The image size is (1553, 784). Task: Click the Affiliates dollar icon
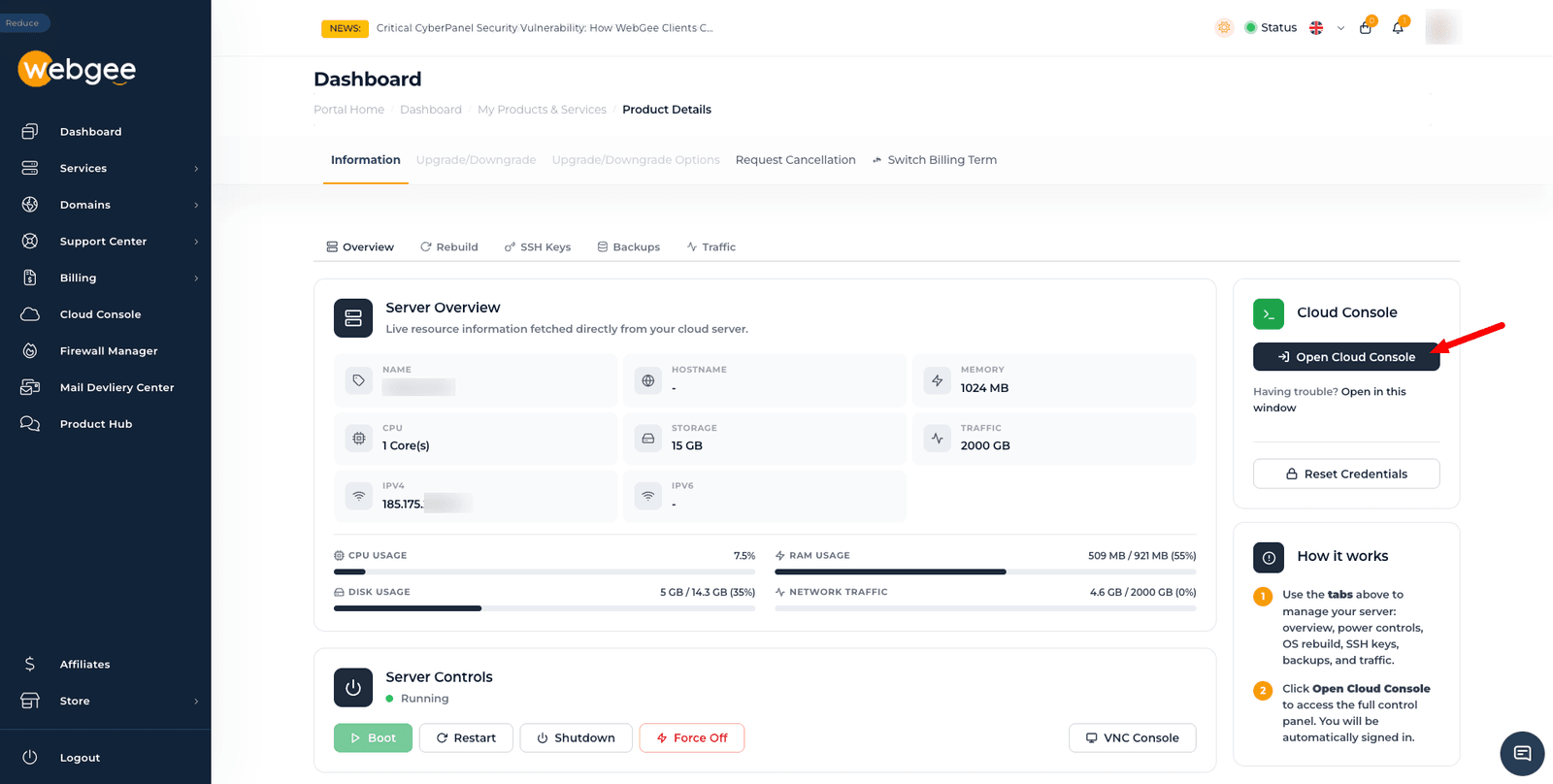[30, 664]
